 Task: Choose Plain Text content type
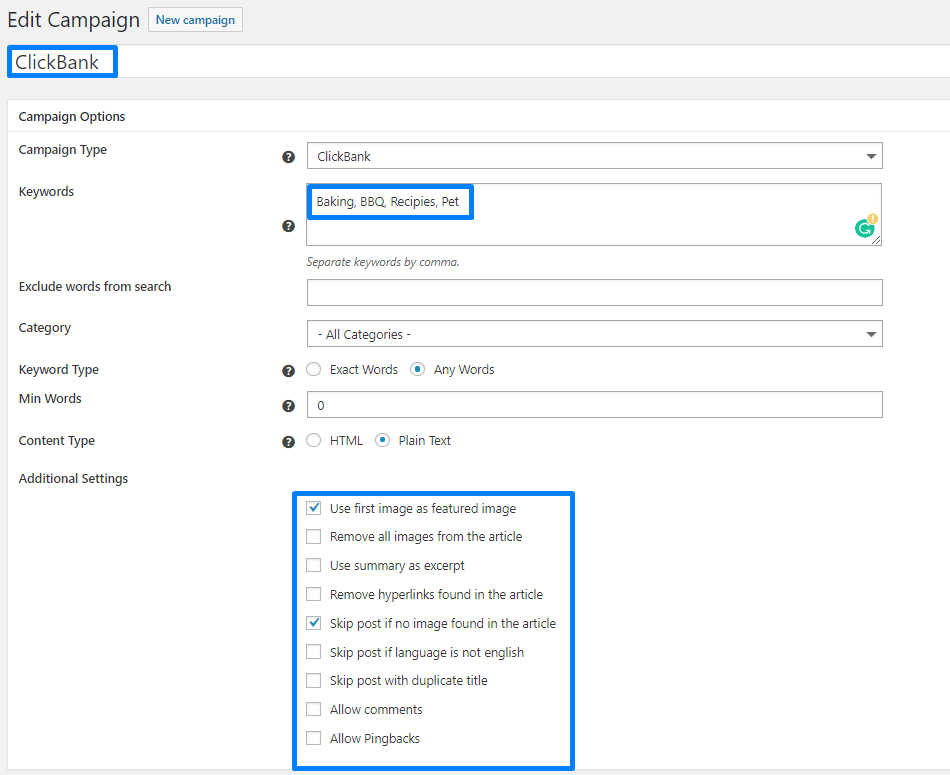pos(382,440)
